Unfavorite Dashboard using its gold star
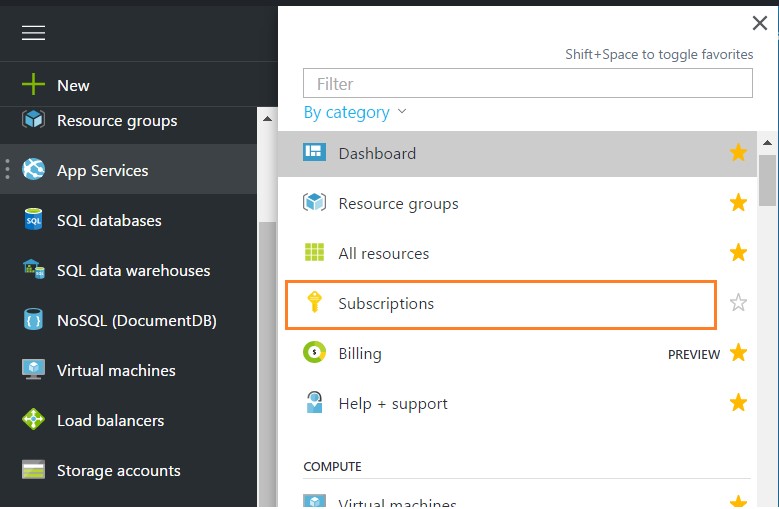Image resolution: width=779 pixels, height=509 pixels. (738, 153)
